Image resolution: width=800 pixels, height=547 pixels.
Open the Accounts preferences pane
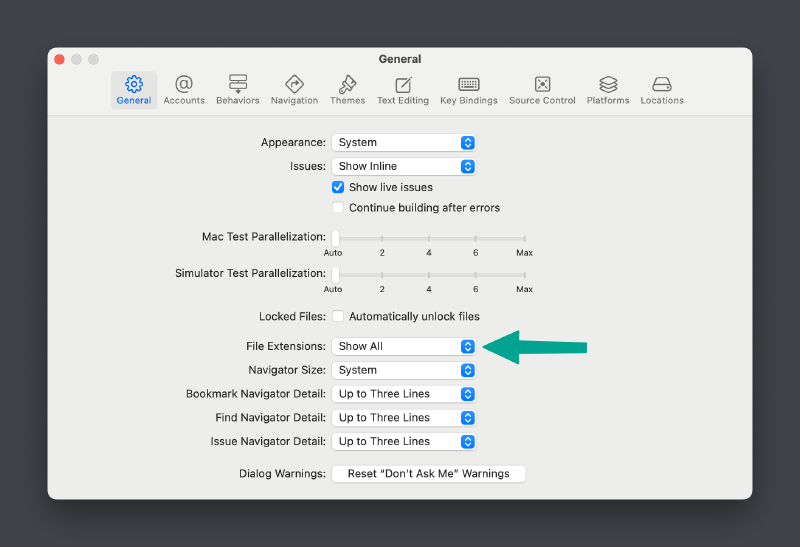[x=184, y=90]
